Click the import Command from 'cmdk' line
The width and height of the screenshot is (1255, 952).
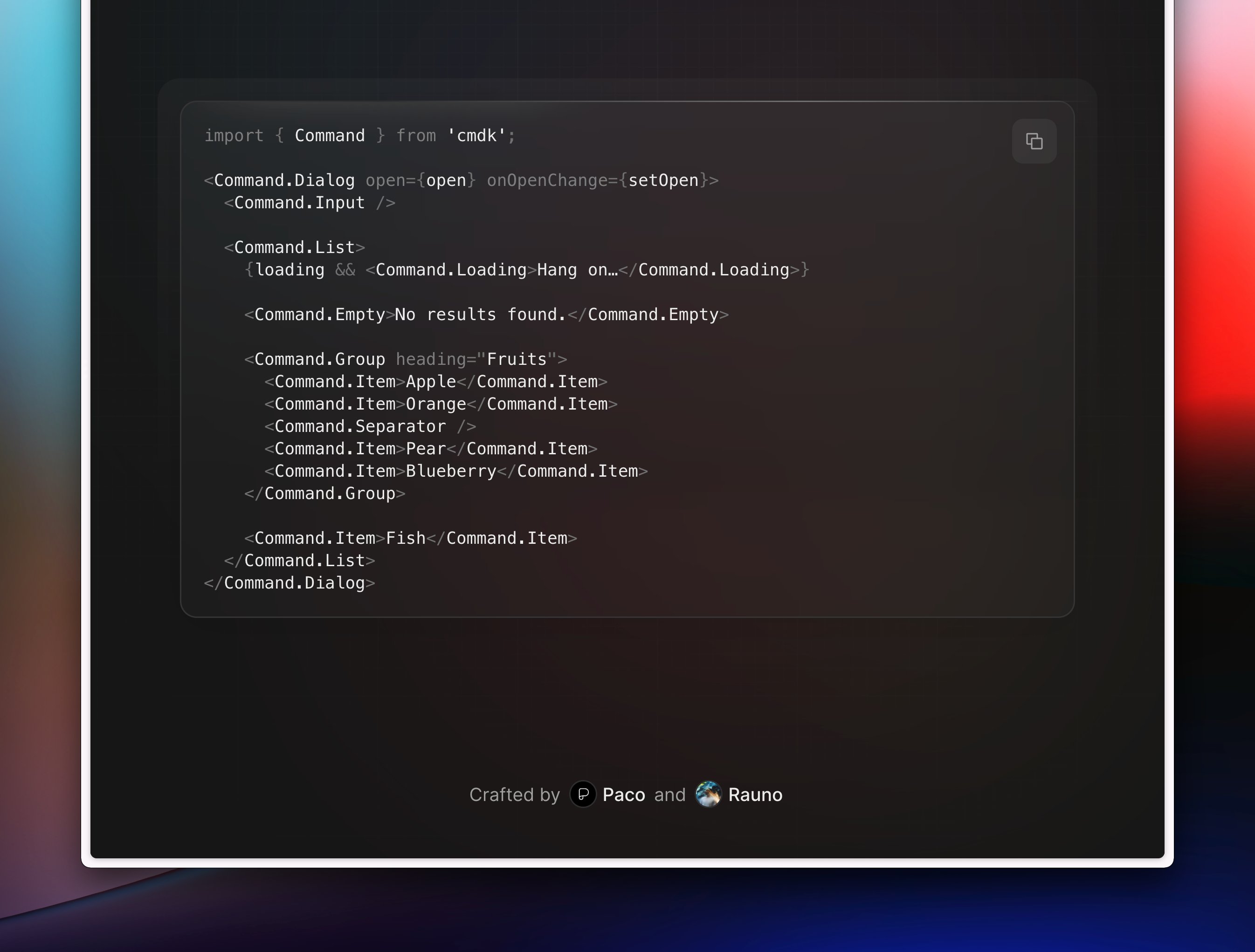(359, 136)
